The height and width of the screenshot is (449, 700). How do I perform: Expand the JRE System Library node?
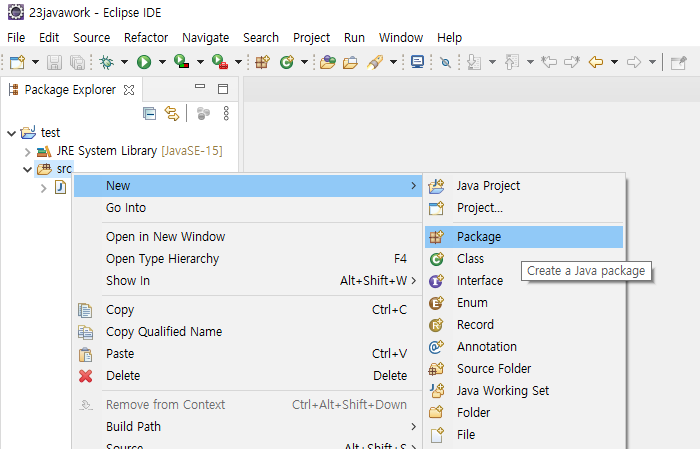[x=27, y=152]
